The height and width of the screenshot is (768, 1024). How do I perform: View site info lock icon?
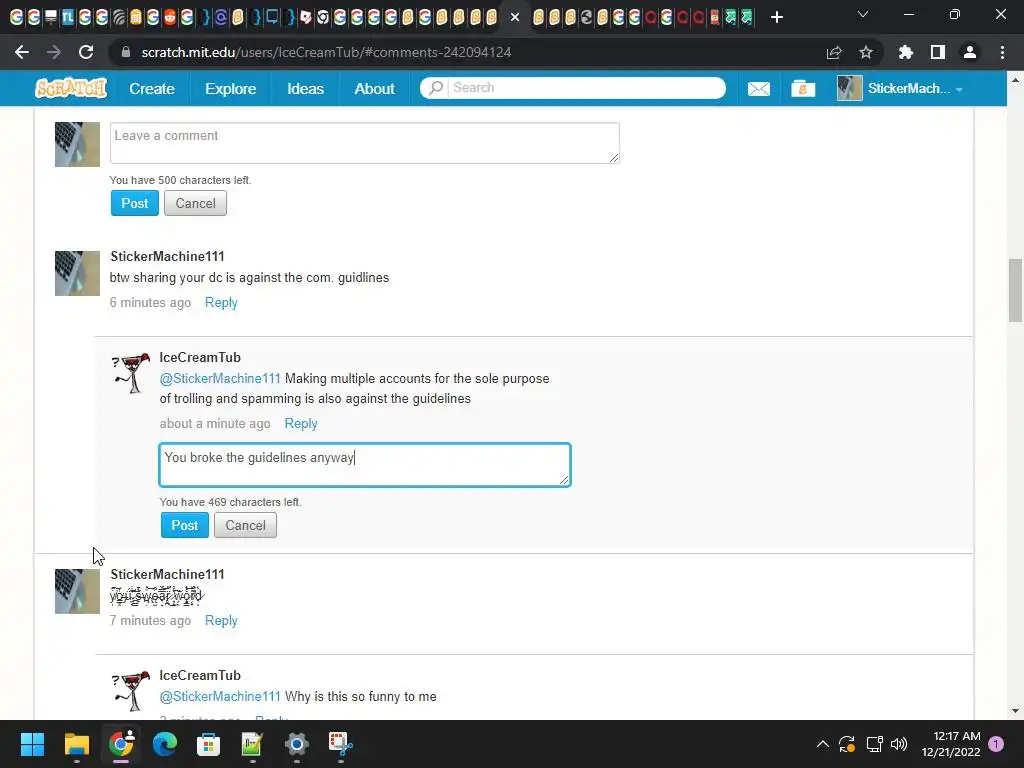126,52
